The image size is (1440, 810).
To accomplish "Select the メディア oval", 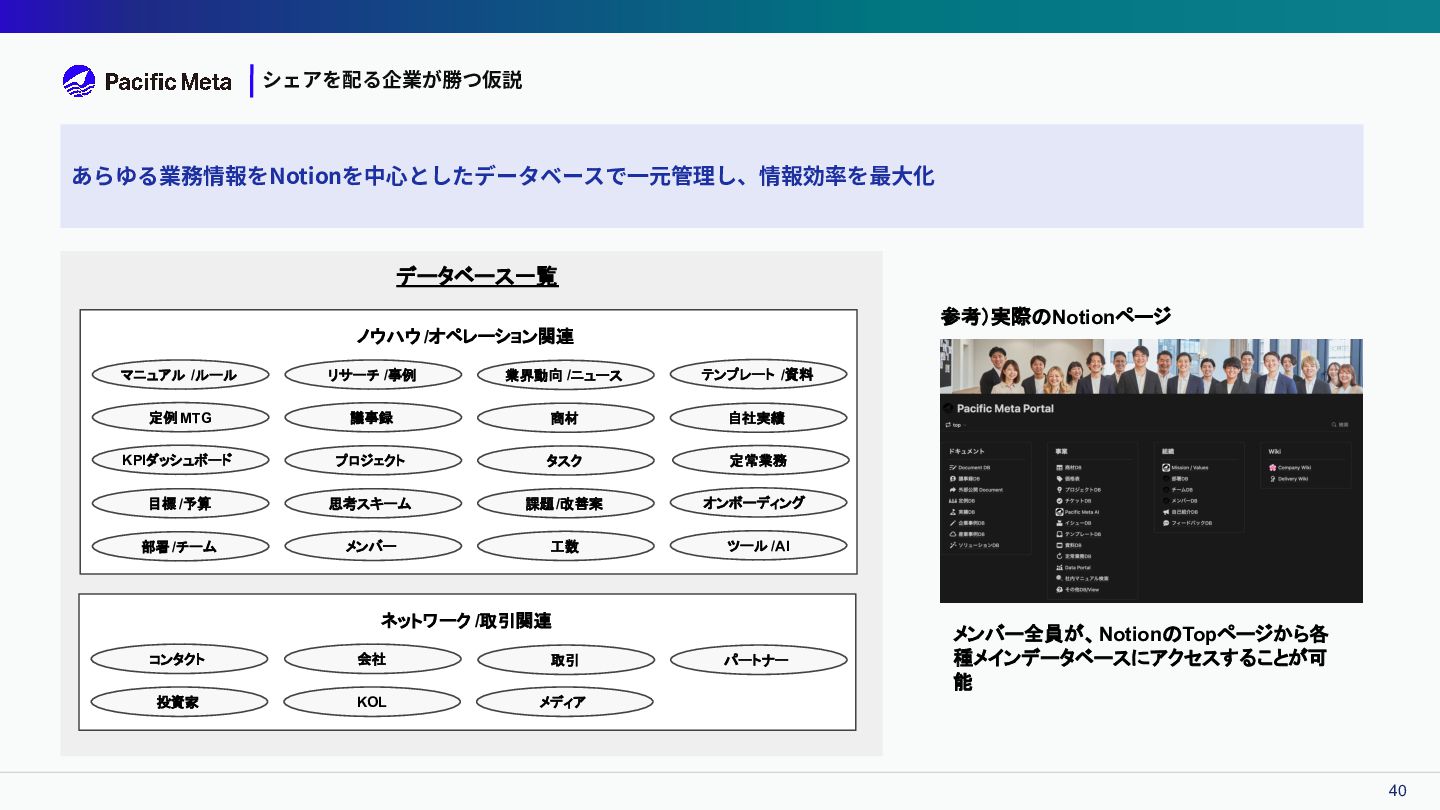I will tap(564, 702).
